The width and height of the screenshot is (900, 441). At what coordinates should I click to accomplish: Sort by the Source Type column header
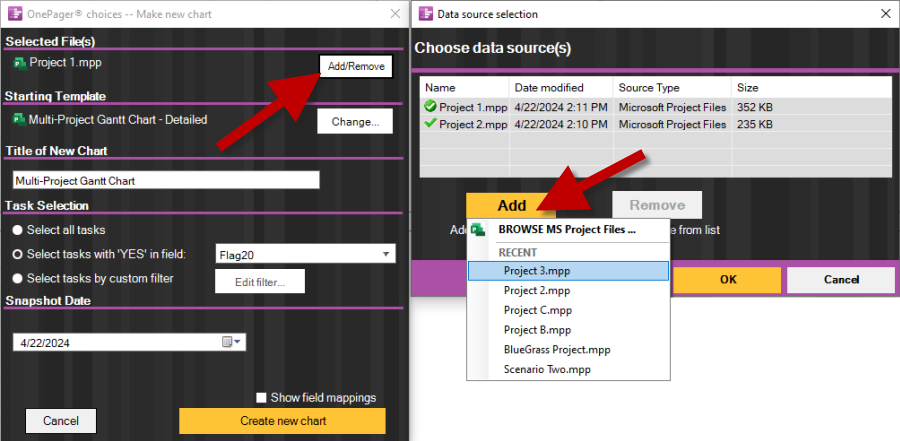672,88
